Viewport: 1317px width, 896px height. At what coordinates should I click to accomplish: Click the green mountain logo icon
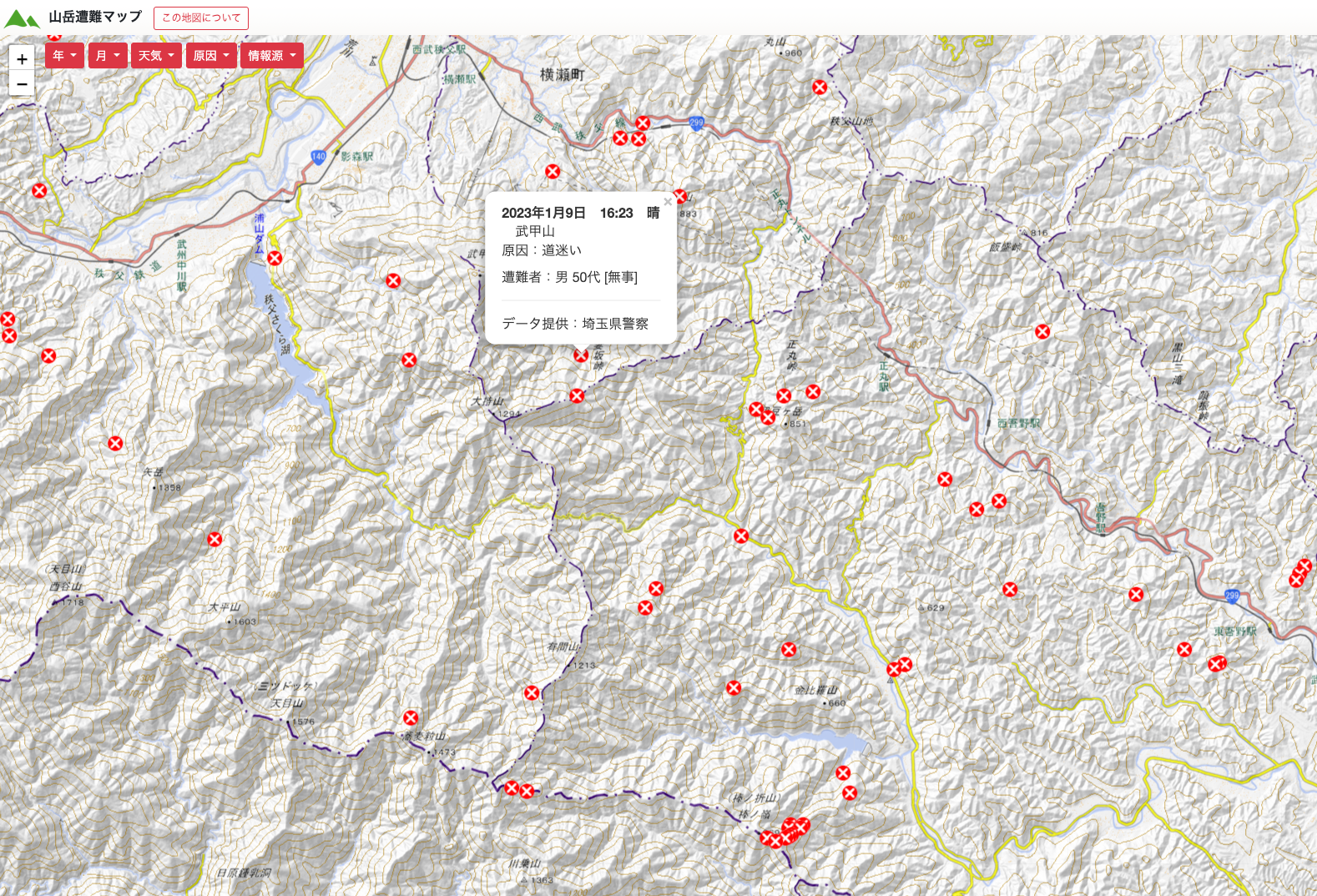tap(22, 18)
